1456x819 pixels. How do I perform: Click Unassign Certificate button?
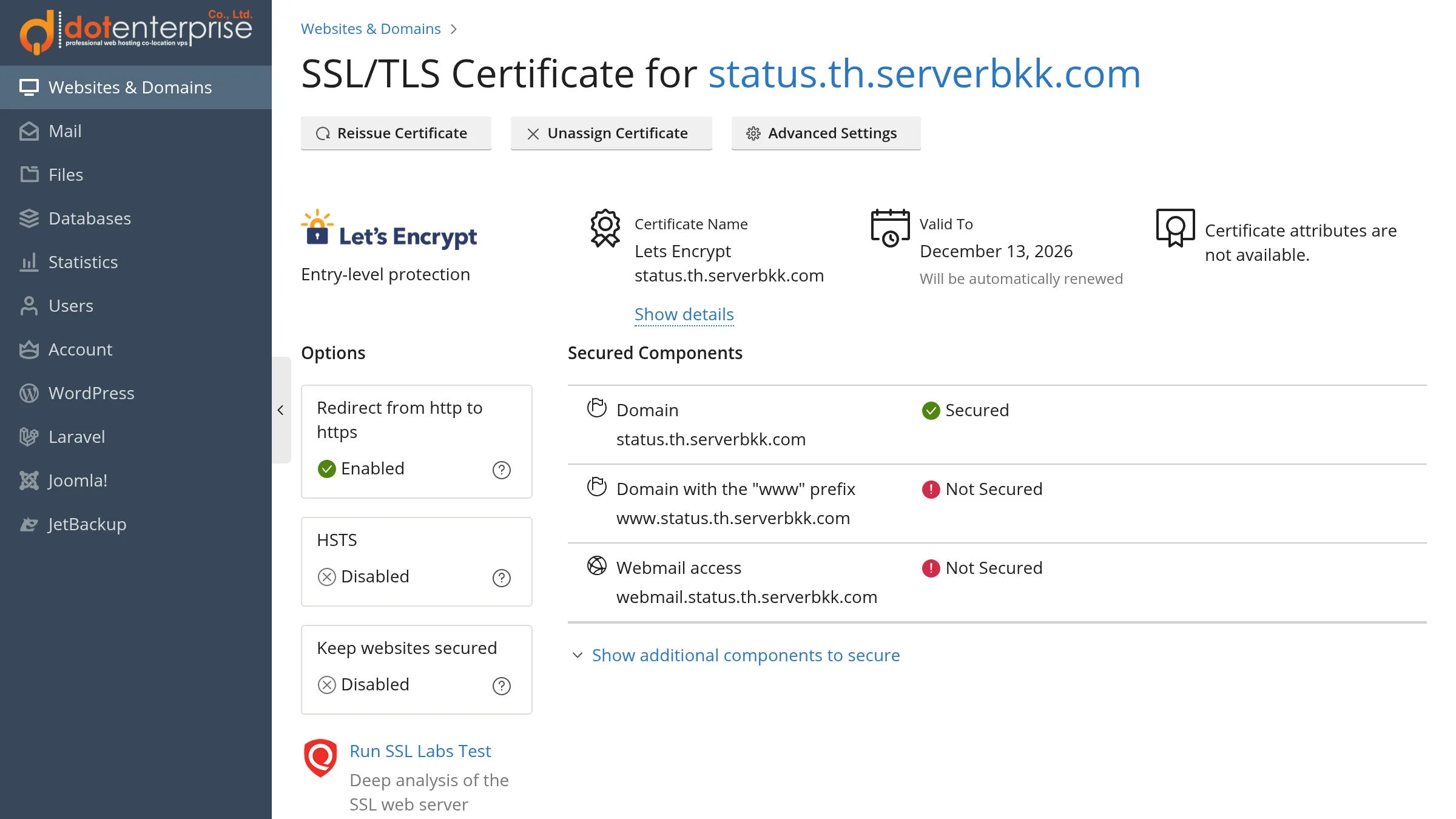tap(612, 133)
